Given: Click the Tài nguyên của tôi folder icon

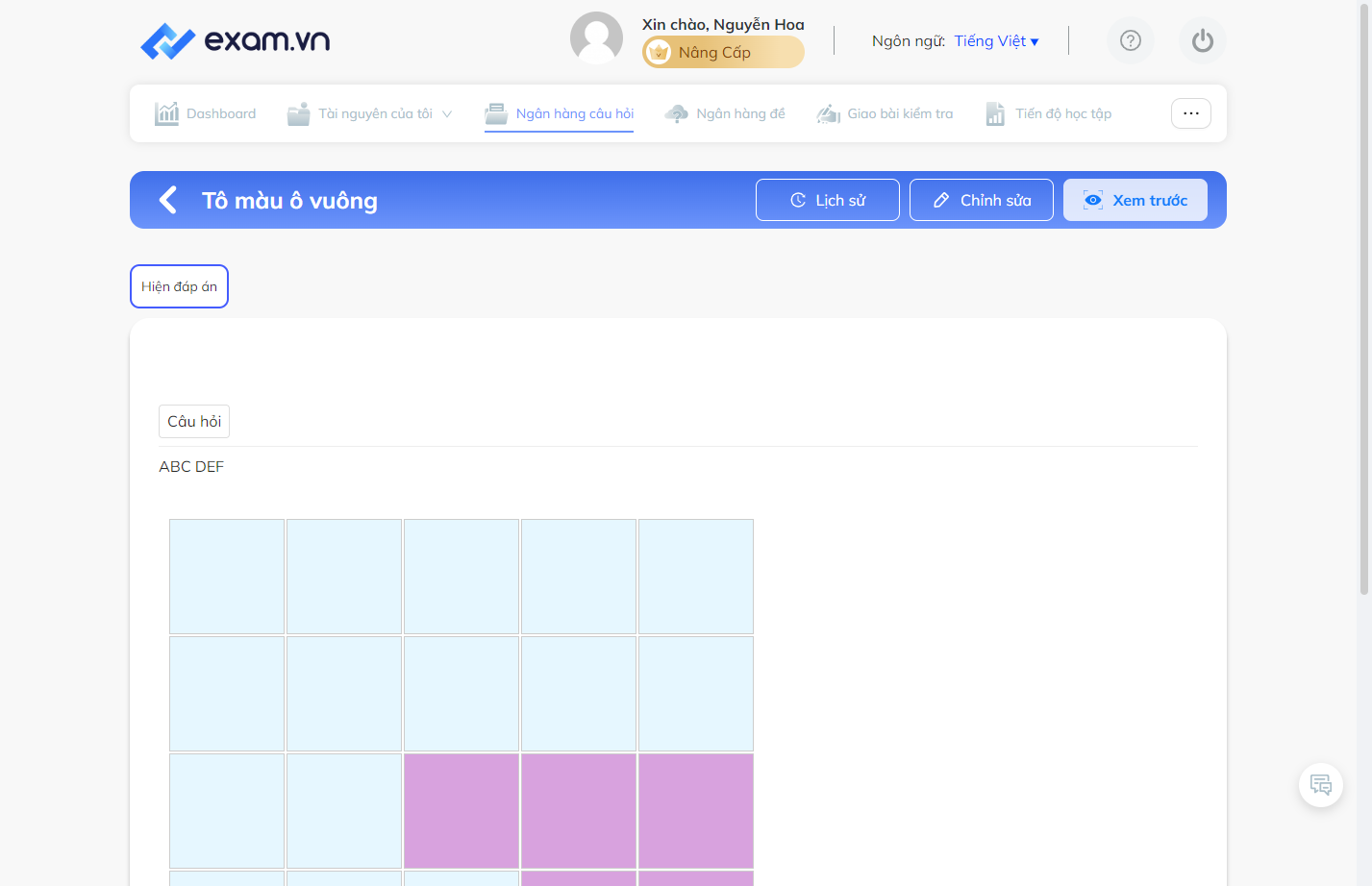Looking at the screenshot, I should tap(299, 113).
